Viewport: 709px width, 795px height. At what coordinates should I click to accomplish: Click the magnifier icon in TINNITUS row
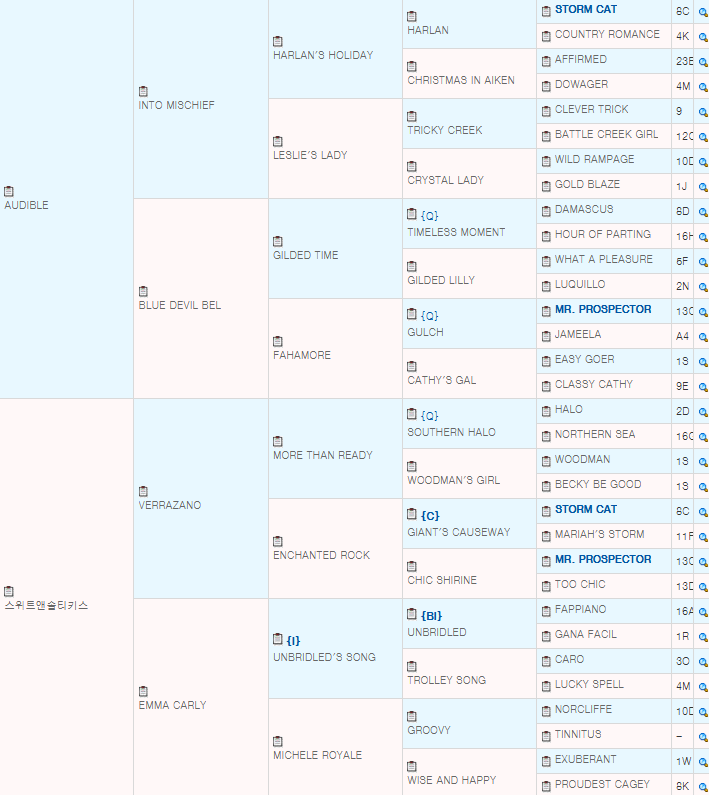pyautogui.click(x=703, y=737)
